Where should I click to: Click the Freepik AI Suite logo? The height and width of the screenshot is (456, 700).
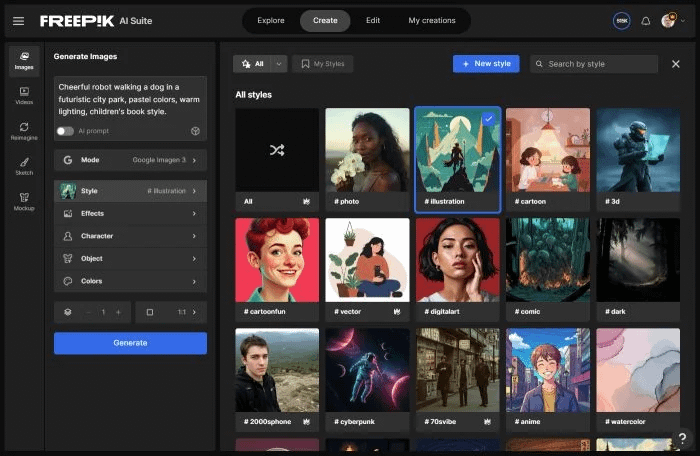pos(96,21)
